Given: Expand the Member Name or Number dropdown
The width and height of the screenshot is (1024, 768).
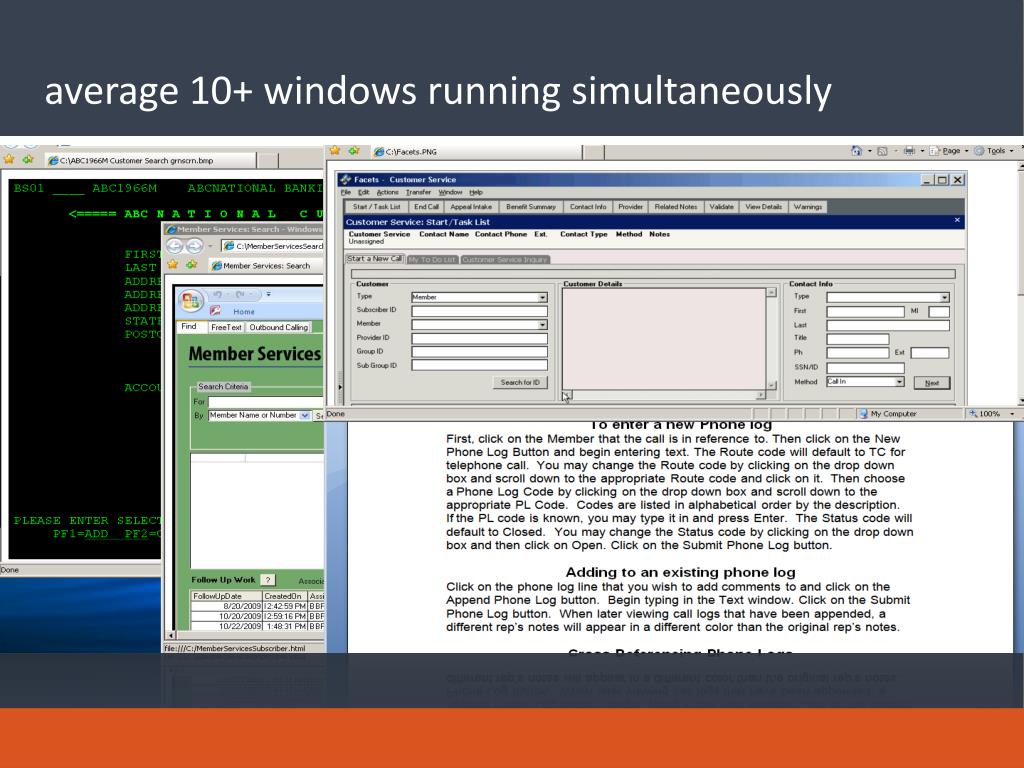Looking at the screenshot, I should coord(305,415).
